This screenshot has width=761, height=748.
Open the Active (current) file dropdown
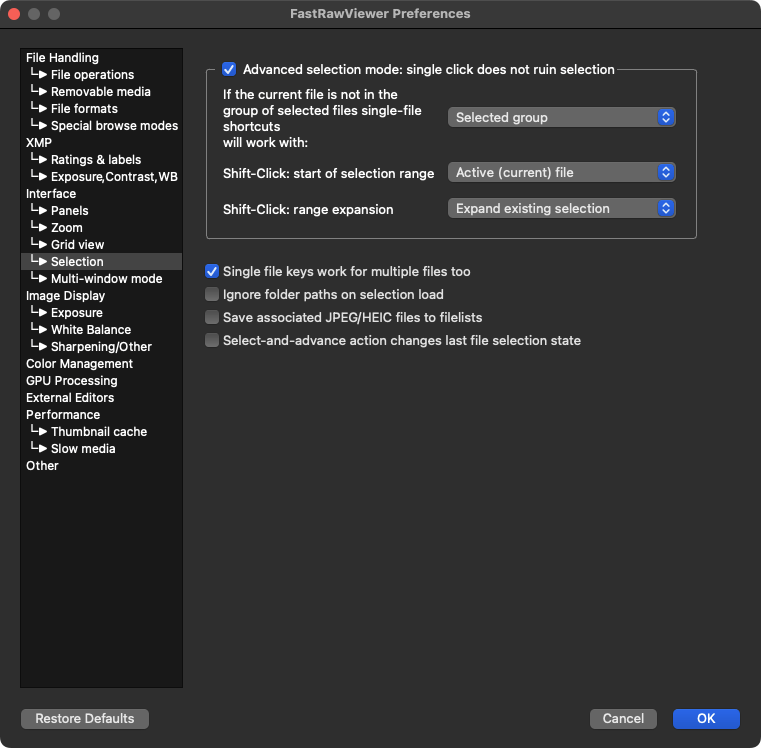[561, 173]
